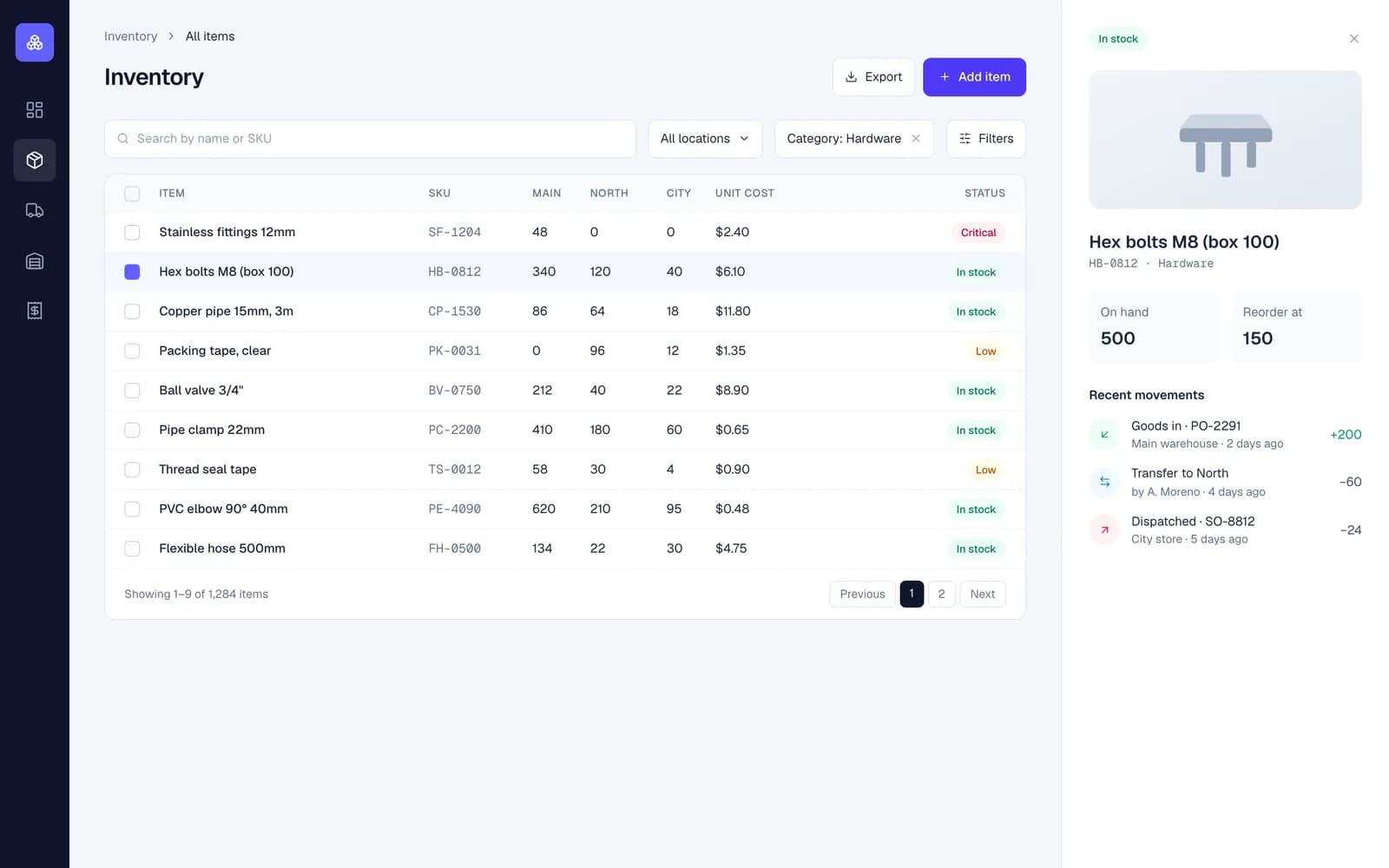The height and width of the screenshot is (868, 1389).
Task: Close the item detail panel
Action: tap(1353, 39)
